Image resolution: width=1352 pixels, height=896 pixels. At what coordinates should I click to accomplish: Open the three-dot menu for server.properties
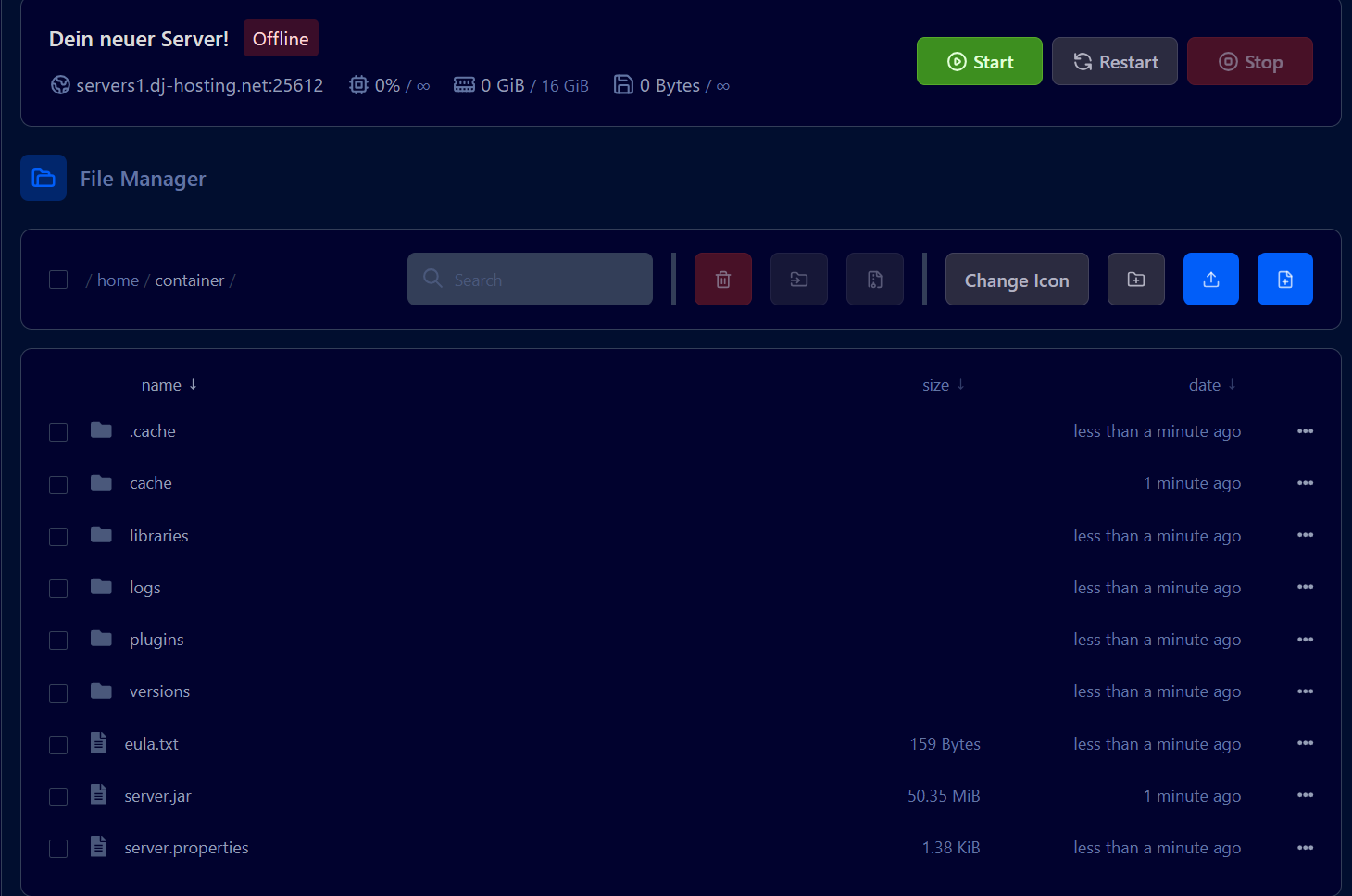point(1305,848)
